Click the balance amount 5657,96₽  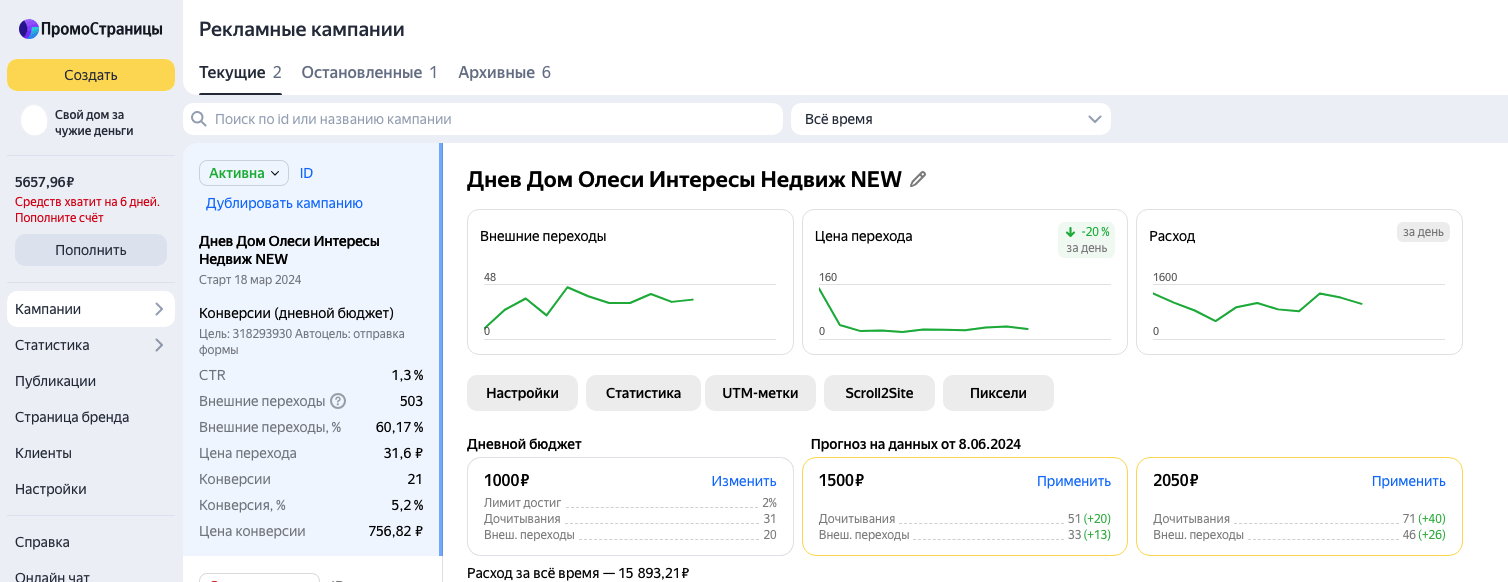coord(45,182)
